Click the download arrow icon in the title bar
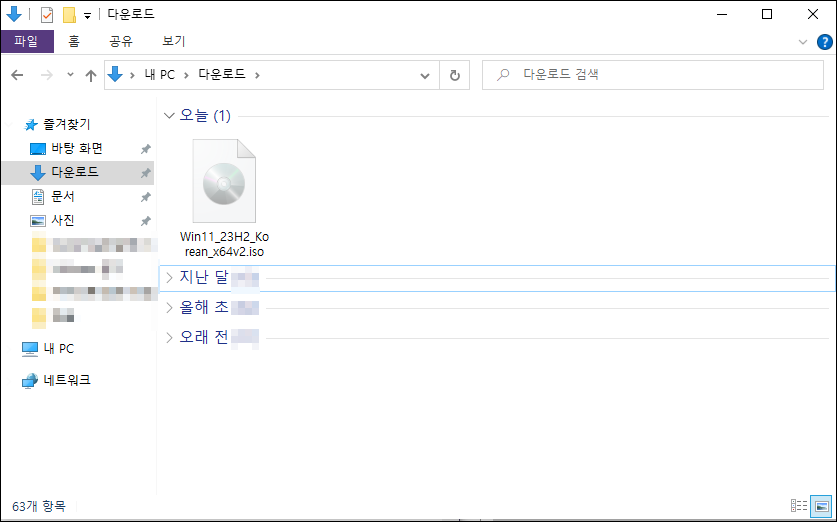Viewport: 837px width, 522px height. 14,14
